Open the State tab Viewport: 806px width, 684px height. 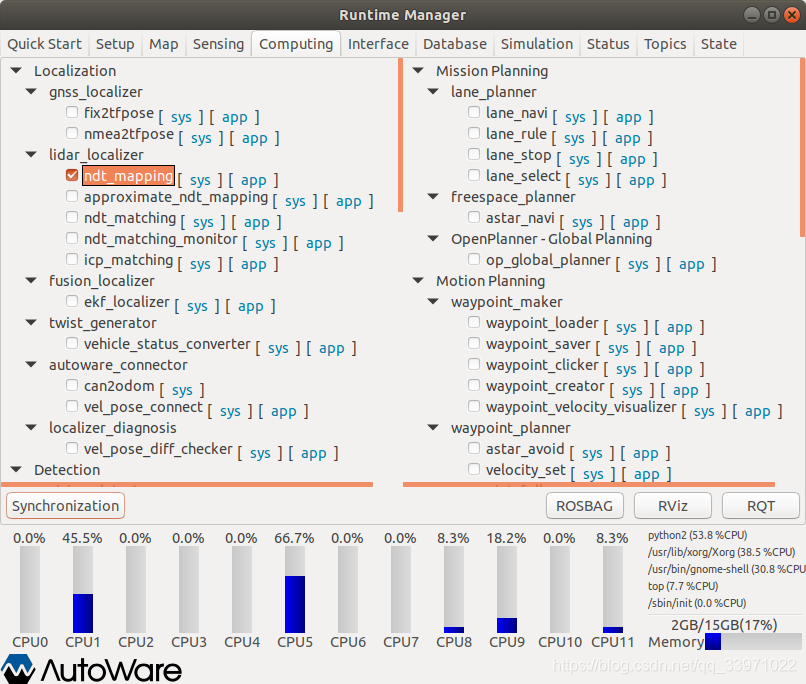(x=719, y=44)
